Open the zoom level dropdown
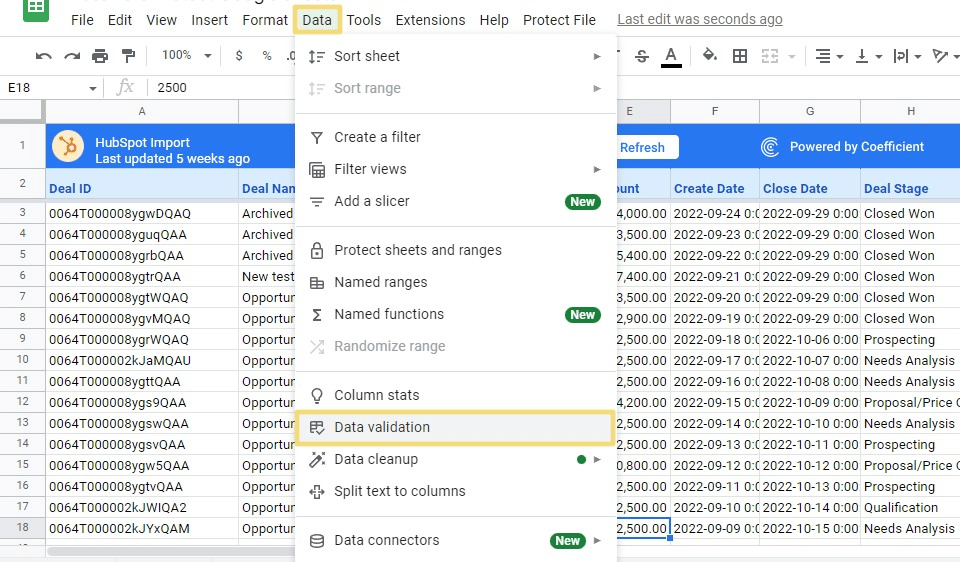The height and width of the screenshot is (562, 960). tap(183, 56)
